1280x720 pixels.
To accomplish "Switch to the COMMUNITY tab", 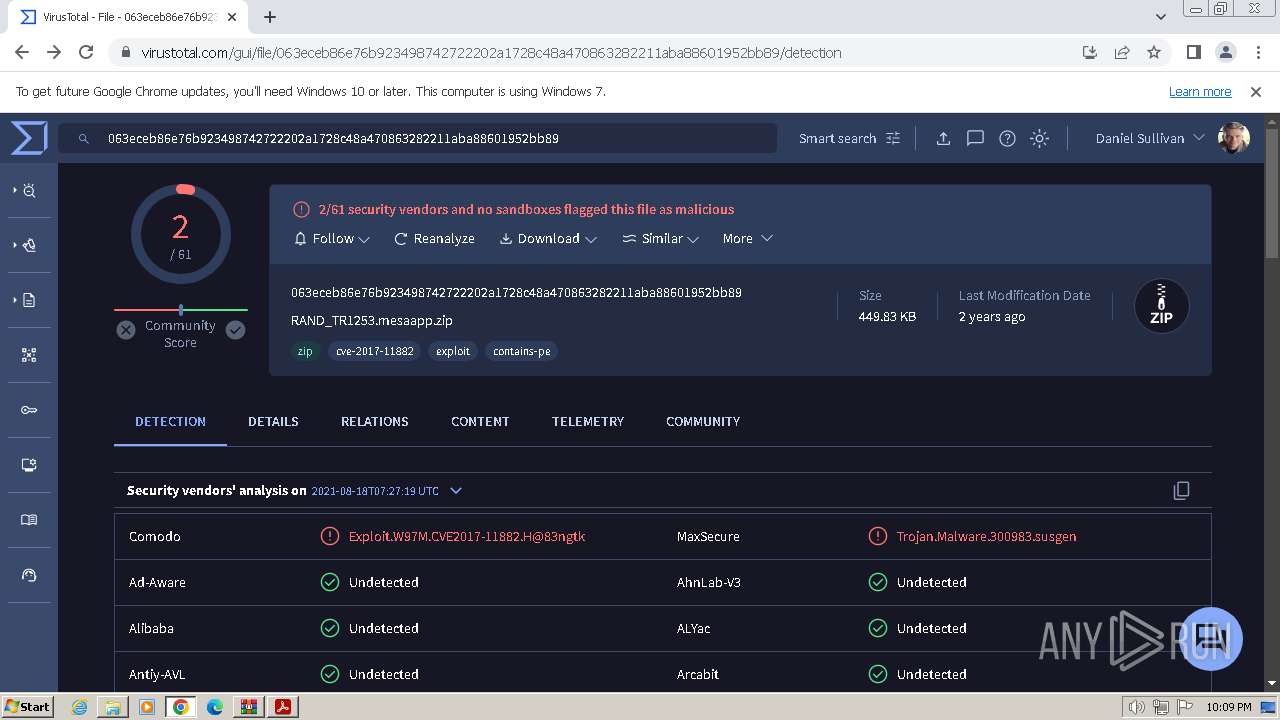I will pos(703,421).
